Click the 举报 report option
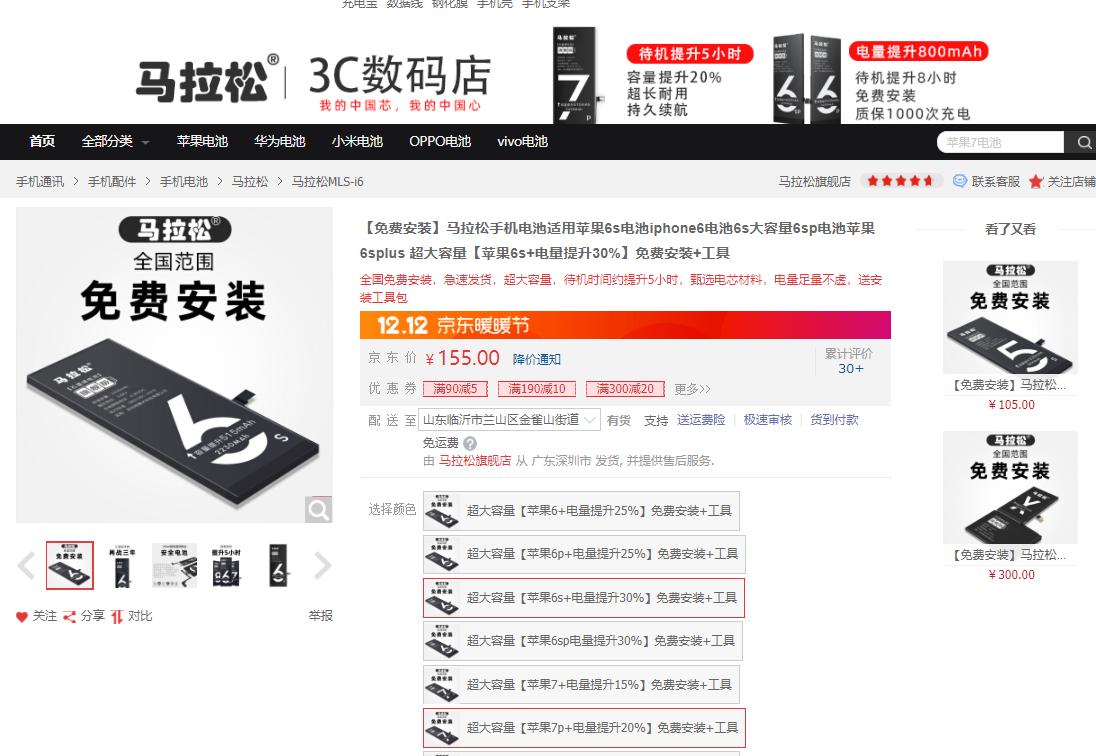 pos(321,617)
